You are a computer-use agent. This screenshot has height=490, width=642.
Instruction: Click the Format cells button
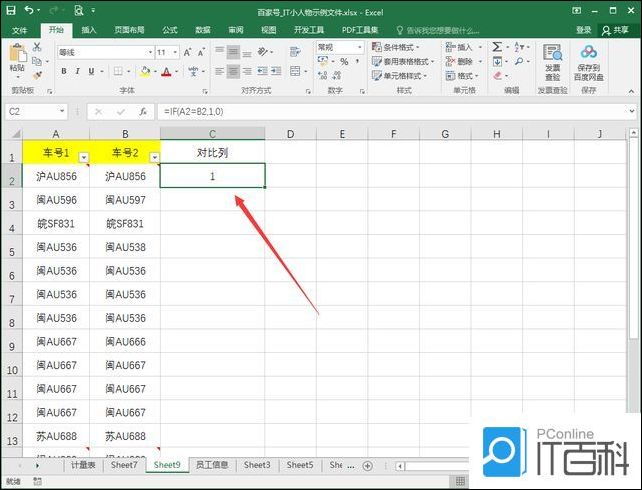(x=462, y=76)
